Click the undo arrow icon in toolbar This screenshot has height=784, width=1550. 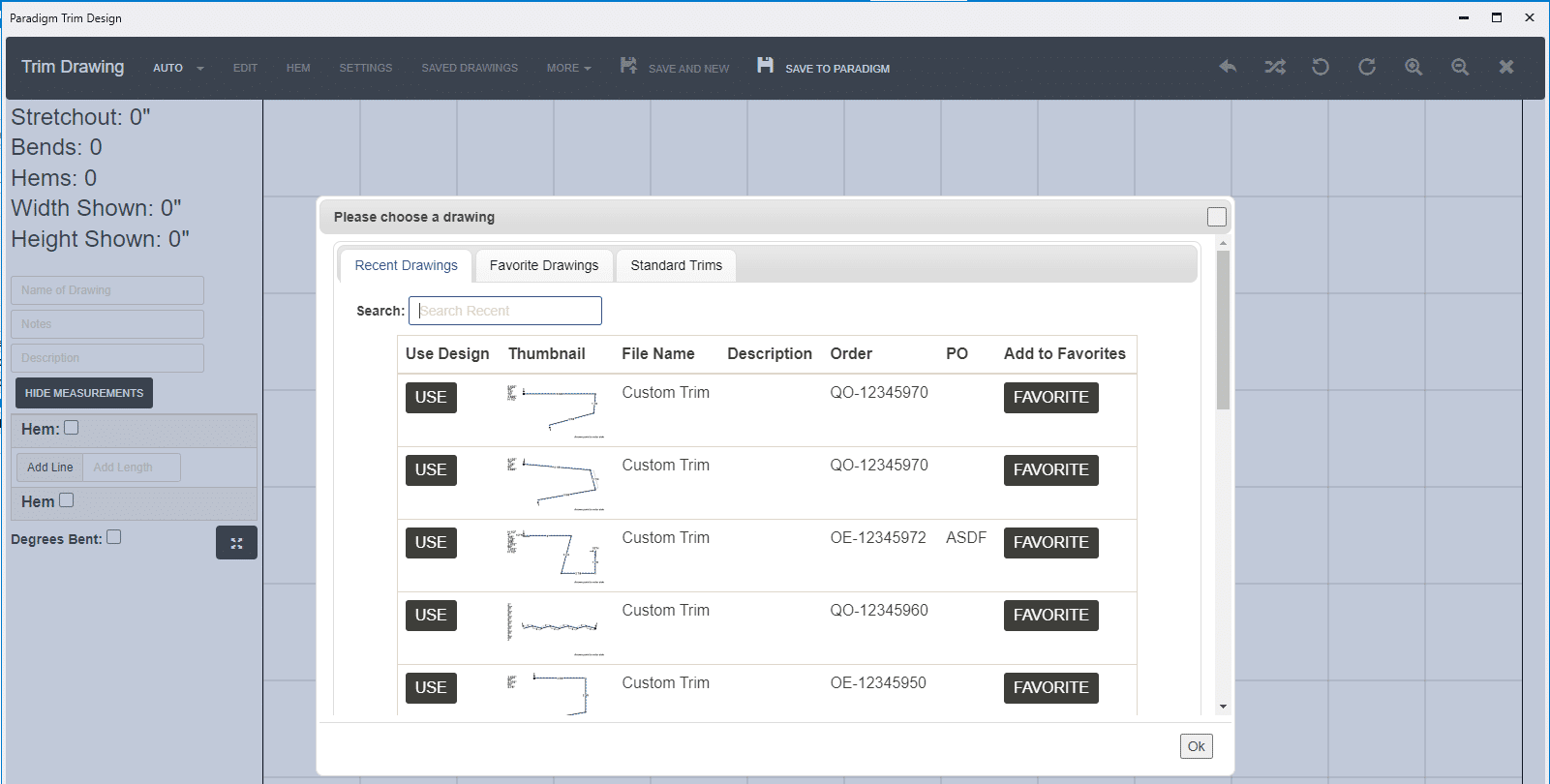point(1228,67)
